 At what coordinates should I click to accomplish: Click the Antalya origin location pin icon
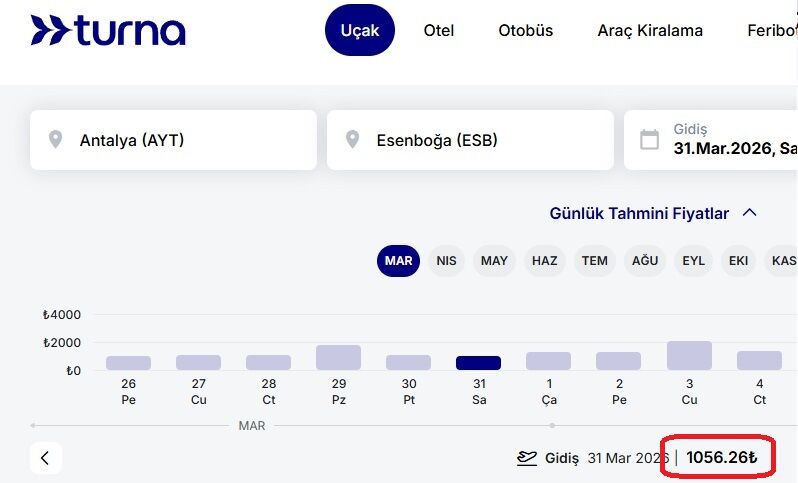(x=55, y=140)
